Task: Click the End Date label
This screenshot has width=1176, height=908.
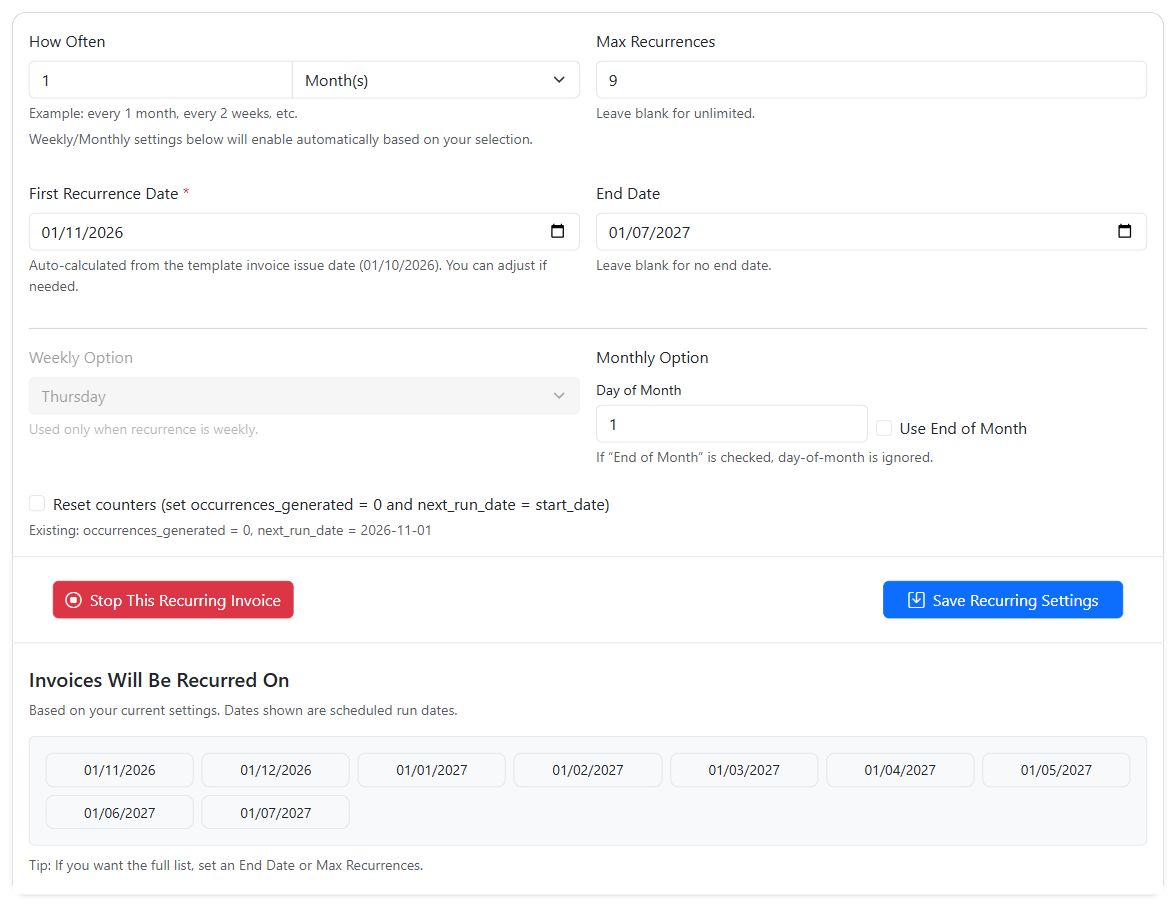Action: click(628, 193)
